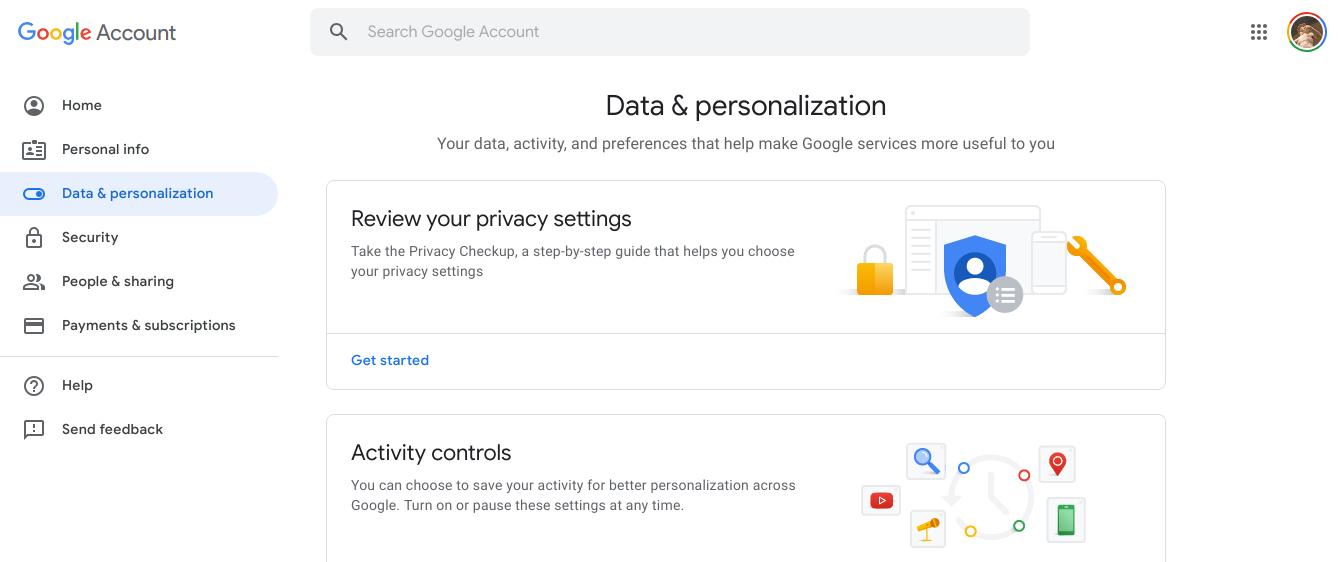The width and height of the screenshot is (1338, 562).
Task: Click the Security padlock icon
Action: pos(34,238)
